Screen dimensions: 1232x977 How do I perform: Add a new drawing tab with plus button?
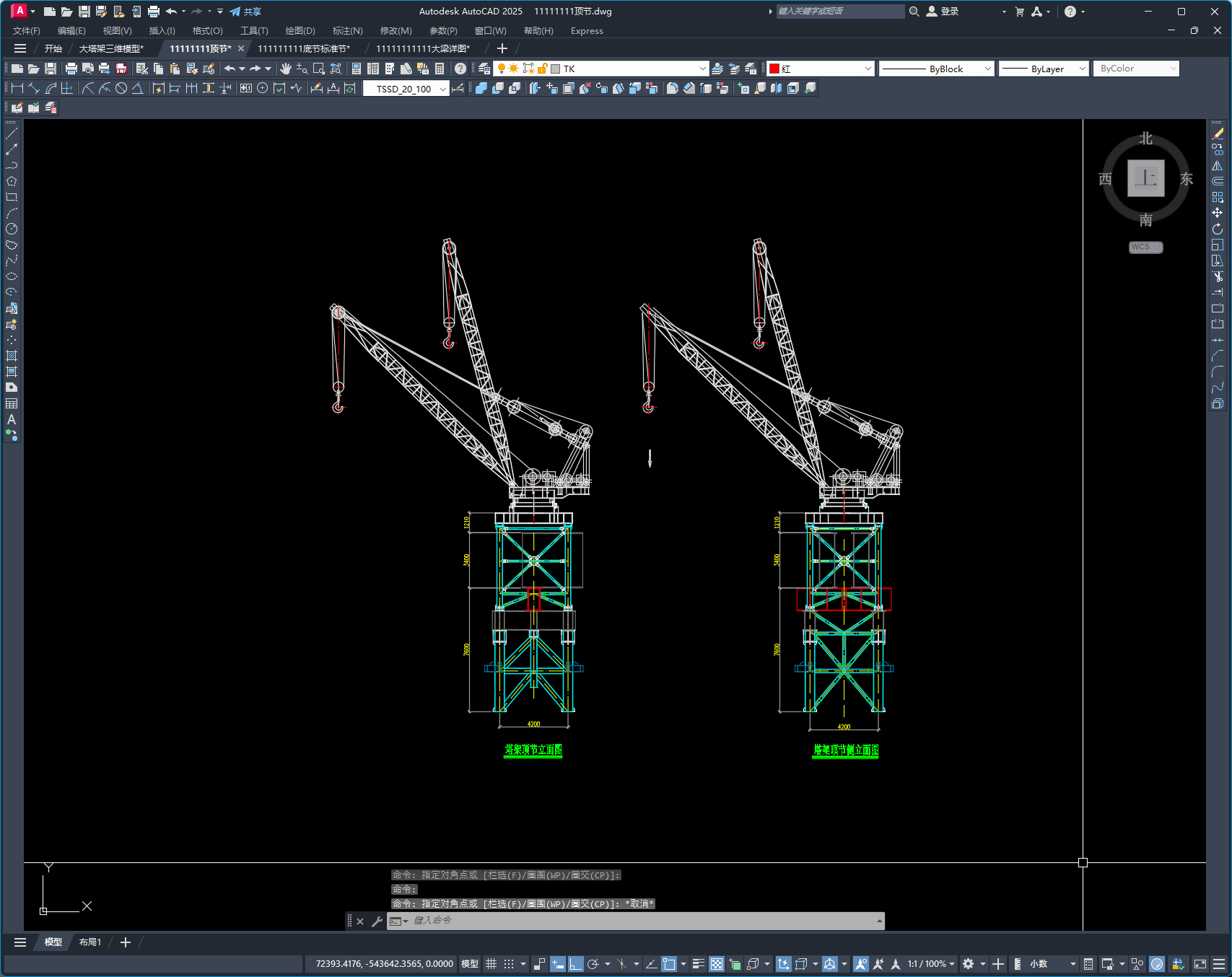coord(502,48)
